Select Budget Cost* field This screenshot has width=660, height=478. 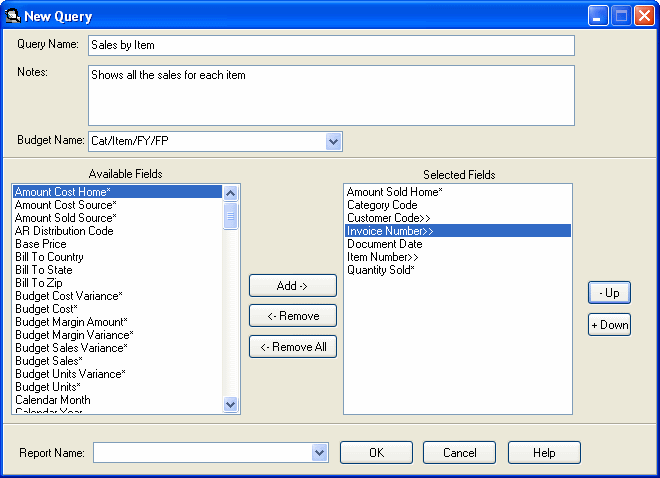(x=117, y=309)
